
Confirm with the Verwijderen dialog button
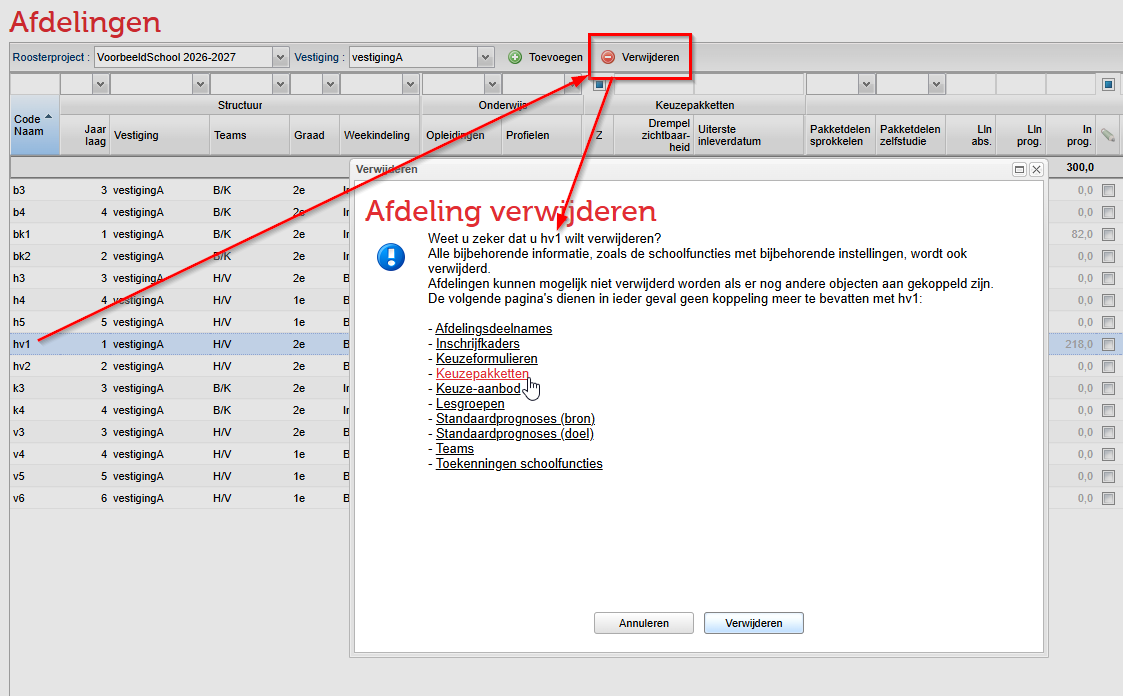[753, 623]
